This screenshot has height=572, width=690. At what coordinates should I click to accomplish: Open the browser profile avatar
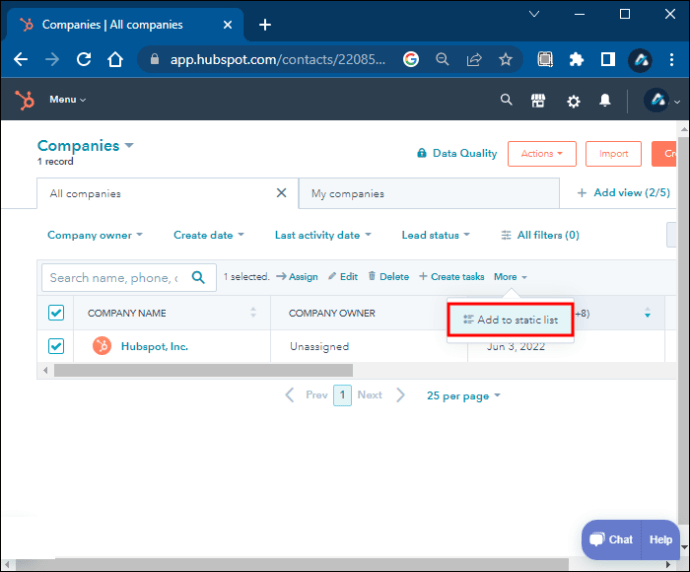pos(640,60)
